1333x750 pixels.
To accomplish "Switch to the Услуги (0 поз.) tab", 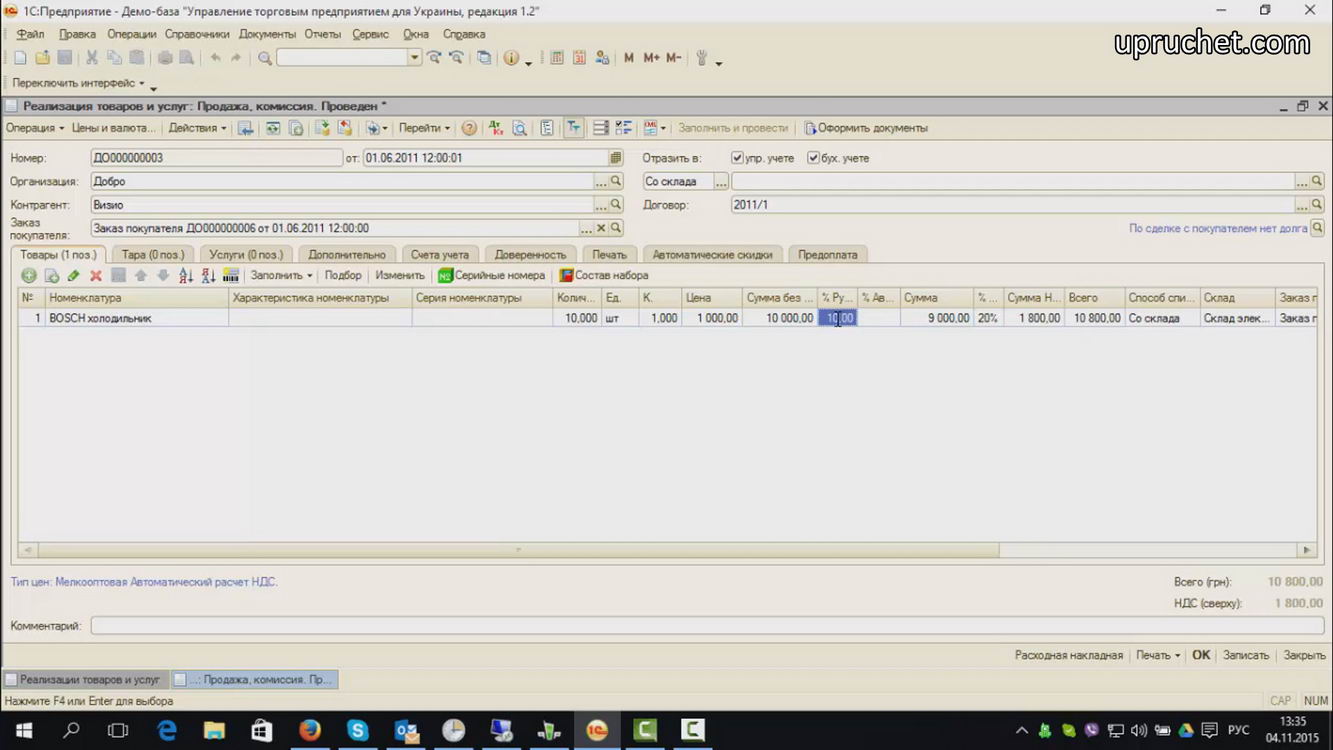I will (246, 255).
